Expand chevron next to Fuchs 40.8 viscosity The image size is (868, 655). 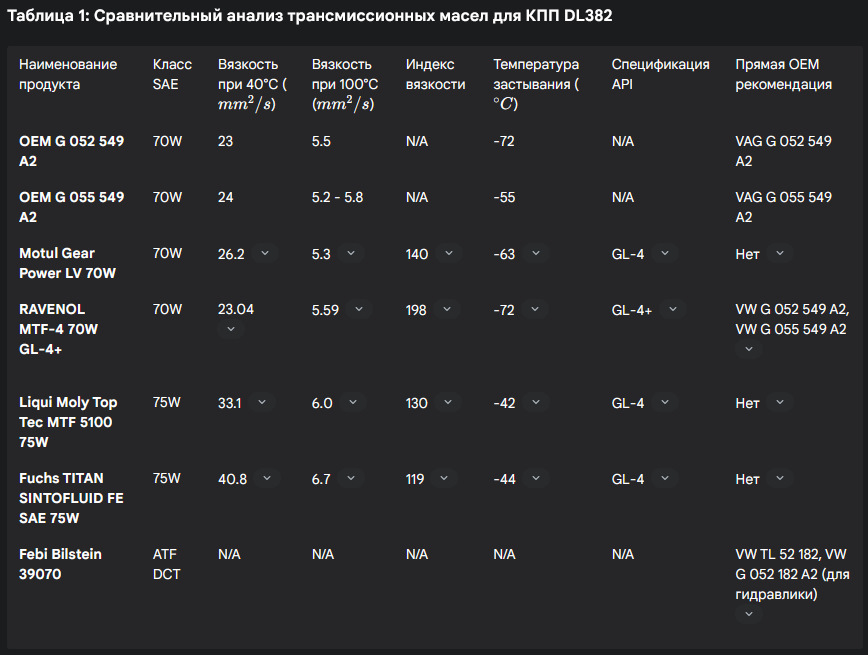[x=267, y=479]
